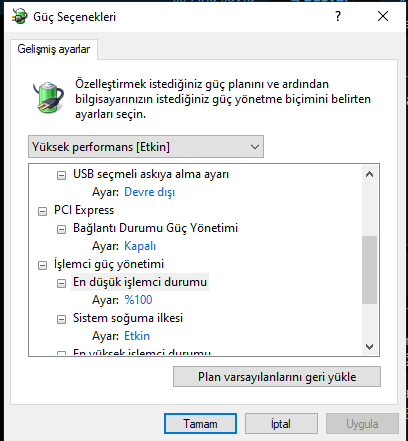Edit the %100 processor state value
This screenshot has height=441, width=408.
tap(138, 300)
